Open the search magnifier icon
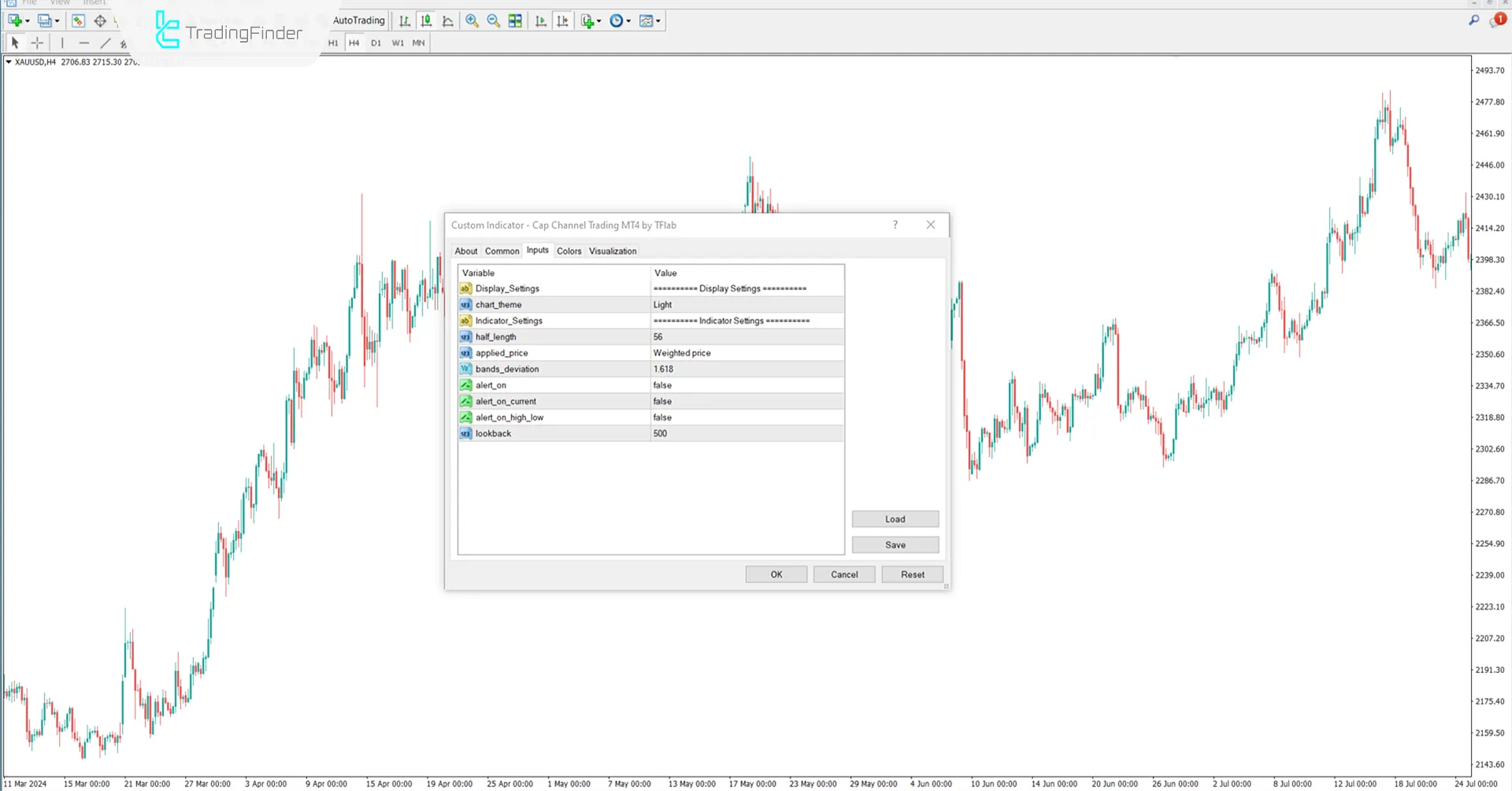The width and height of the screenshot is (1512, 791). tap(1473, 20)
